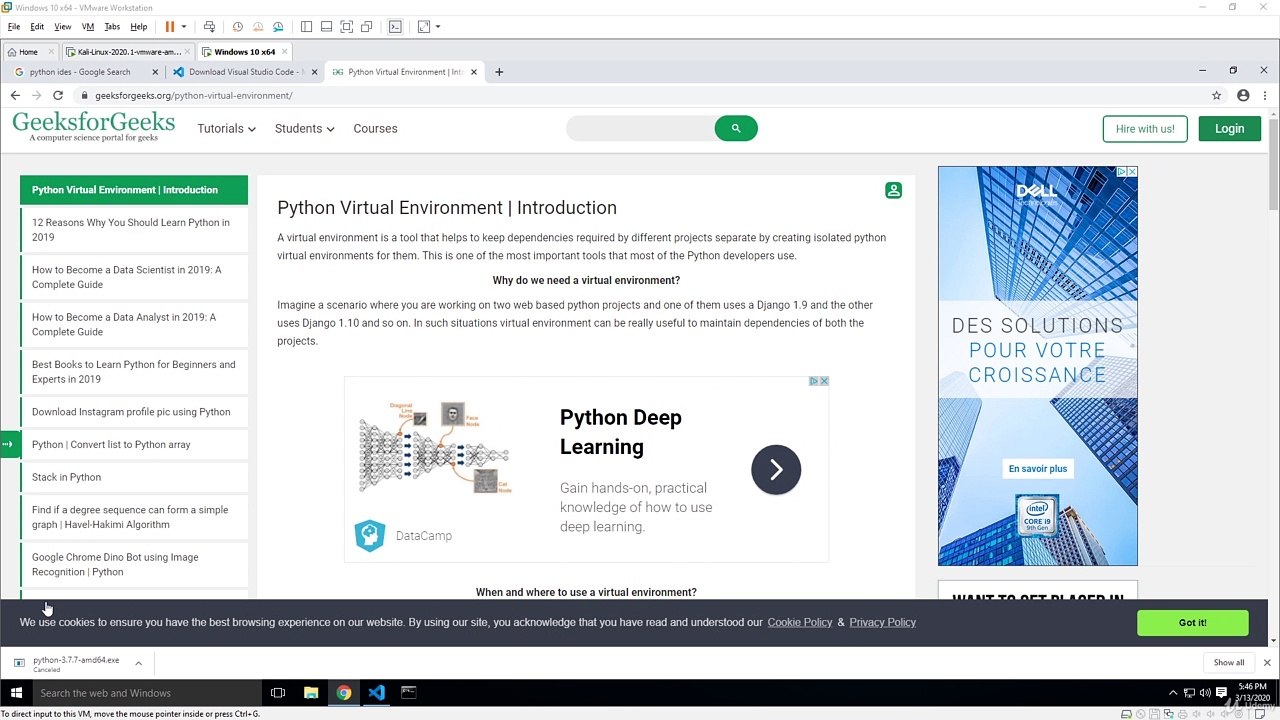The image size is (1280, 720).
Task: Select 'Stack in Python' sidebar article
Action: (66, 478)
